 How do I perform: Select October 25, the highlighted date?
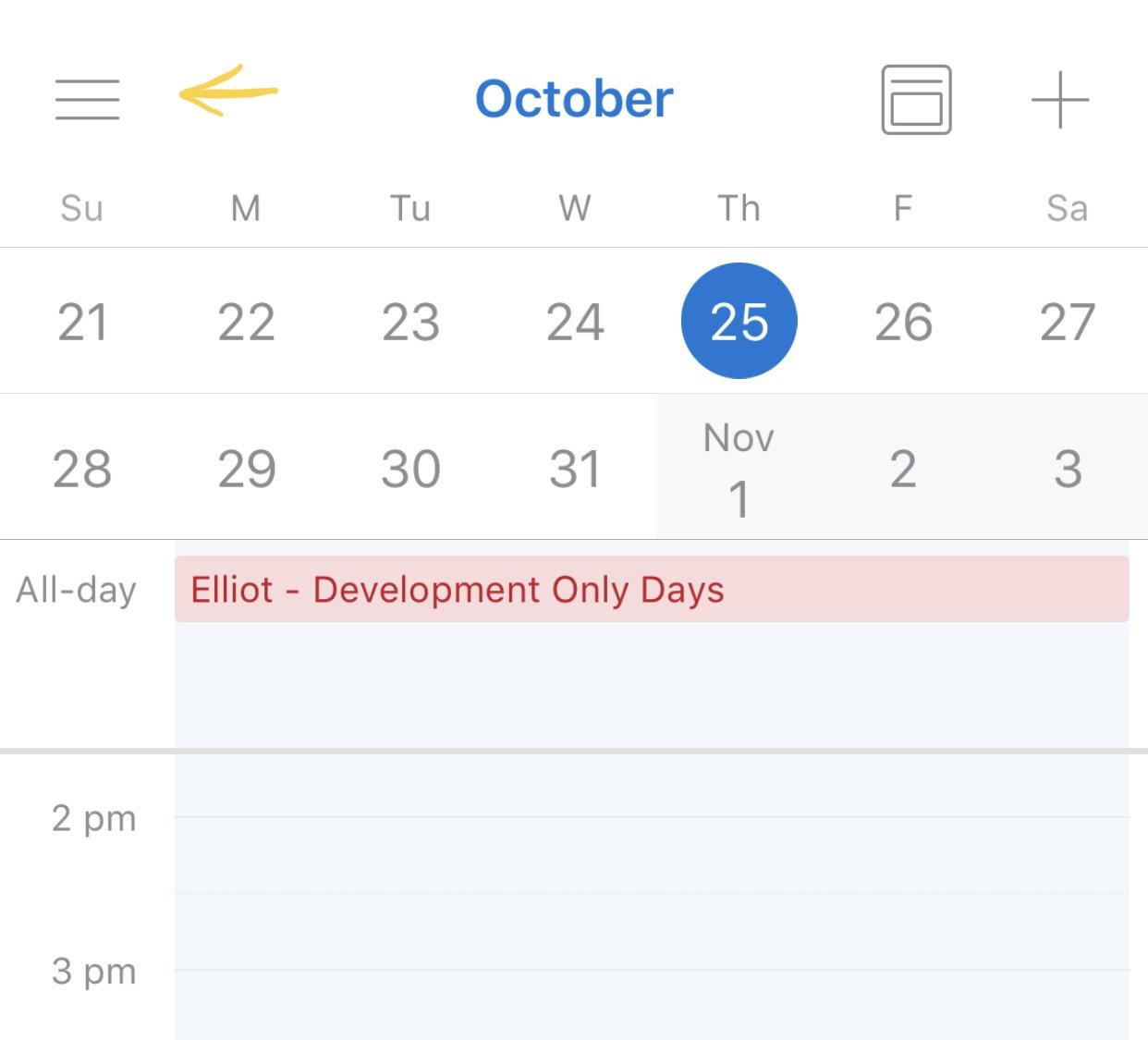point(739,321)
